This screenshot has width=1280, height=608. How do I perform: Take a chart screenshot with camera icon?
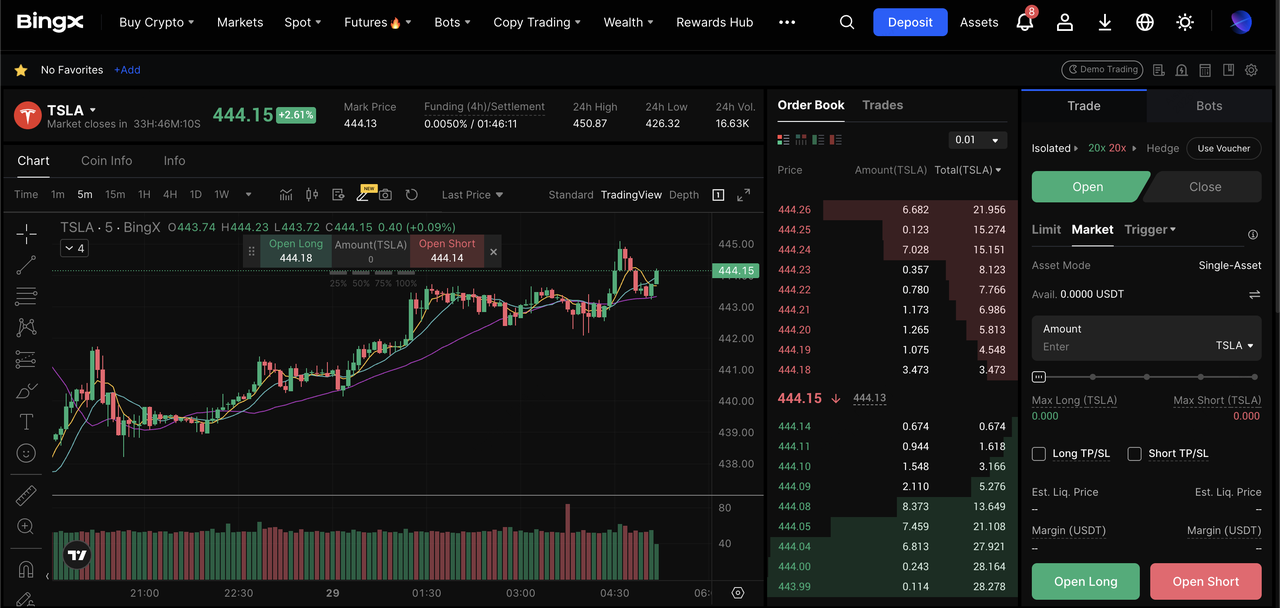tap(385, 195)
